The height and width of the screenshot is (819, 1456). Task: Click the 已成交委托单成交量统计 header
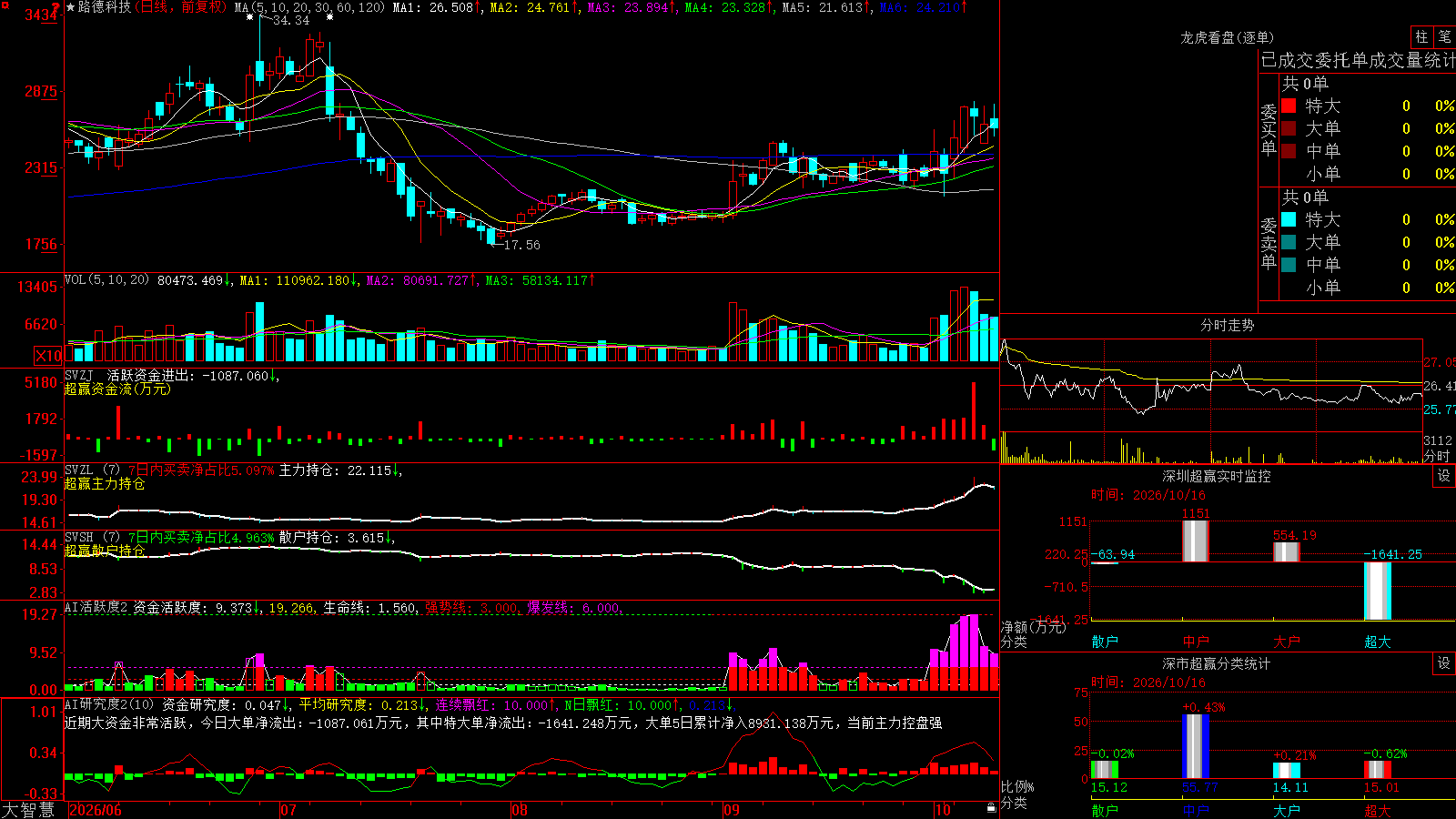point(1358,60)
